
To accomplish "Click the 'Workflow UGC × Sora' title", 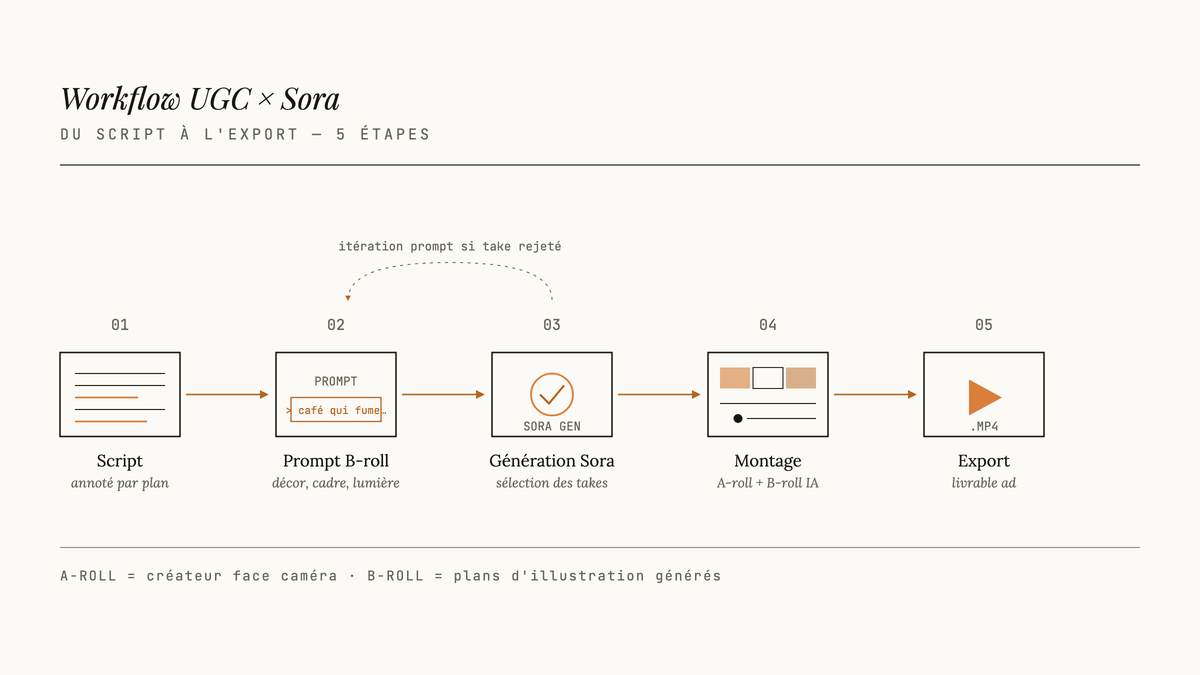I will pos(200,99).
